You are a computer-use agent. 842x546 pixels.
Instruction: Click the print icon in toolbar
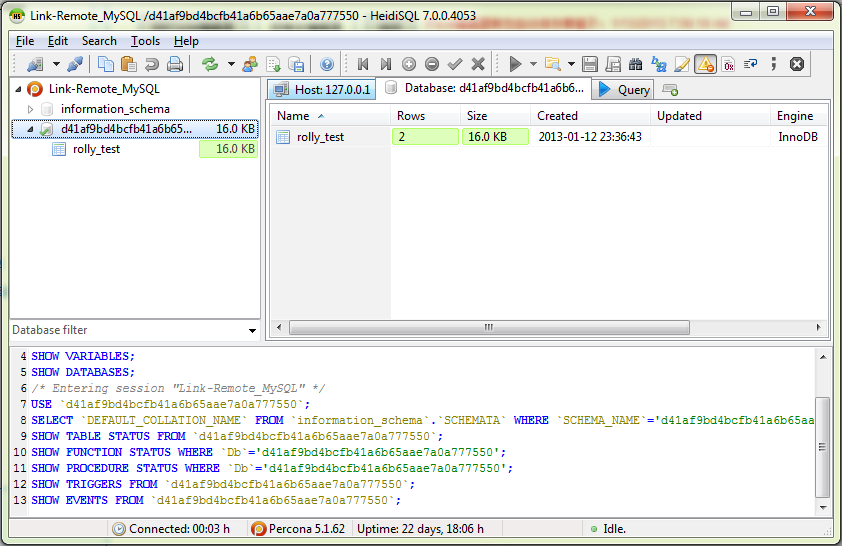(x=175, y=64)
